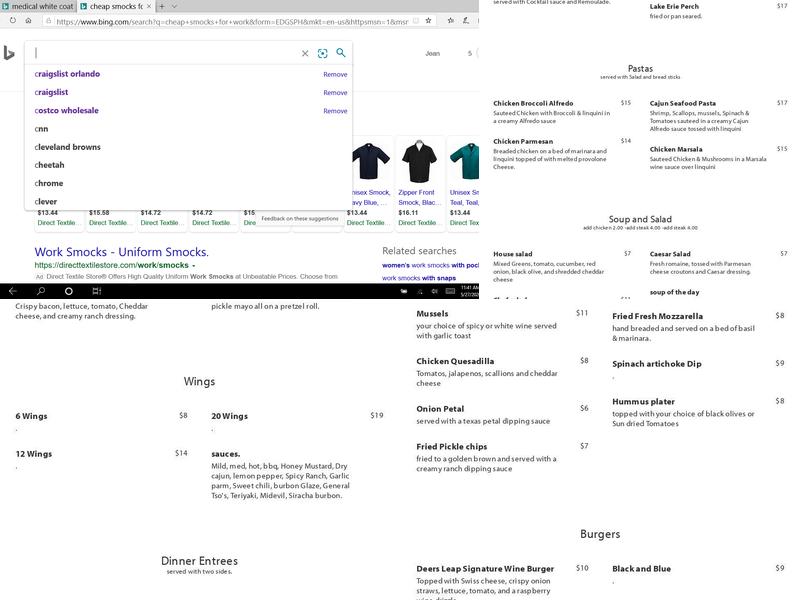Click the Cortana circle taskbar icon
The height and width of the screenshot is (600, 800).
(69, 291)
